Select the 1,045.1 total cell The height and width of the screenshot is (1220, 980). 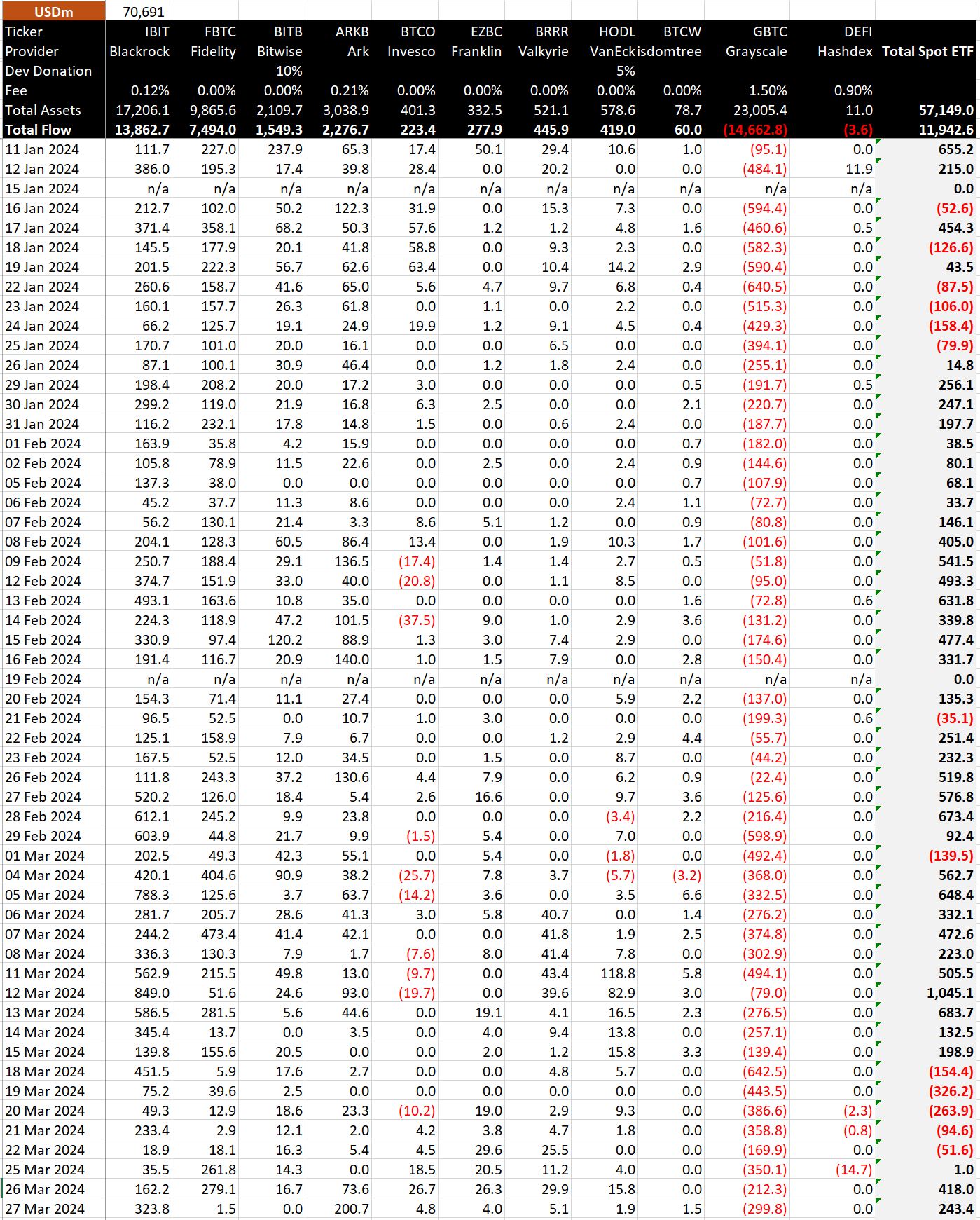951,993
